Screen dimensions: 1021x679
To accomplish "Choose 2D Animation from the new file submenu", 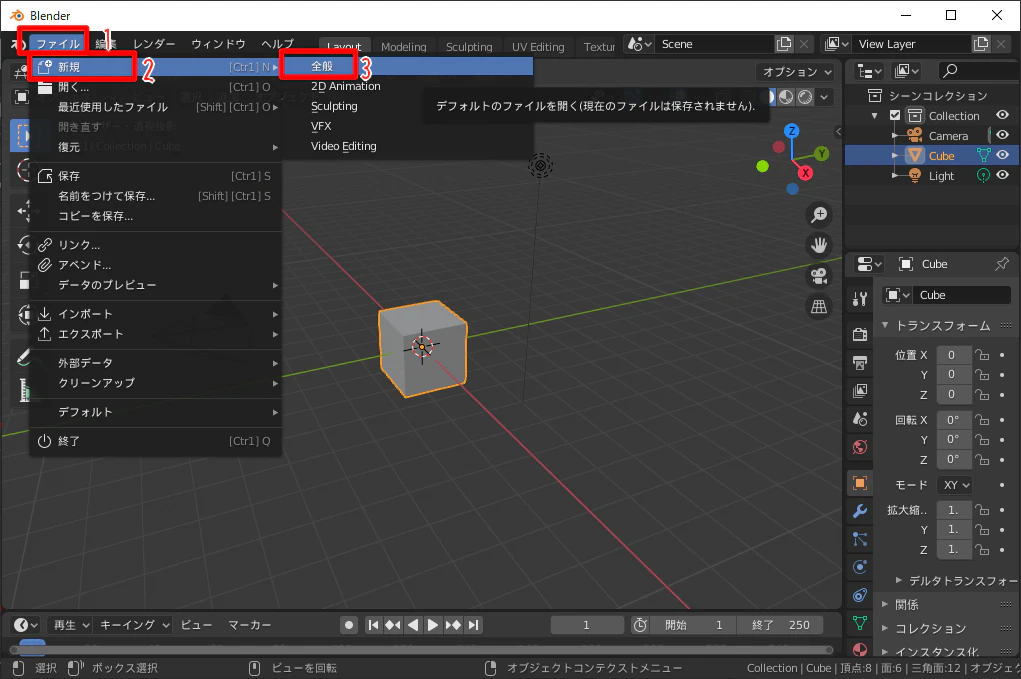I will click(x=346, y=86).
